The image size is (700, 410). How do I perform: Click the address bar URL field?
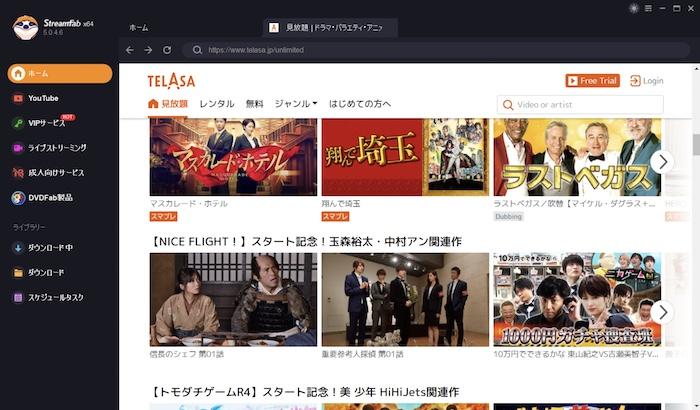click(x=436, y=50)
